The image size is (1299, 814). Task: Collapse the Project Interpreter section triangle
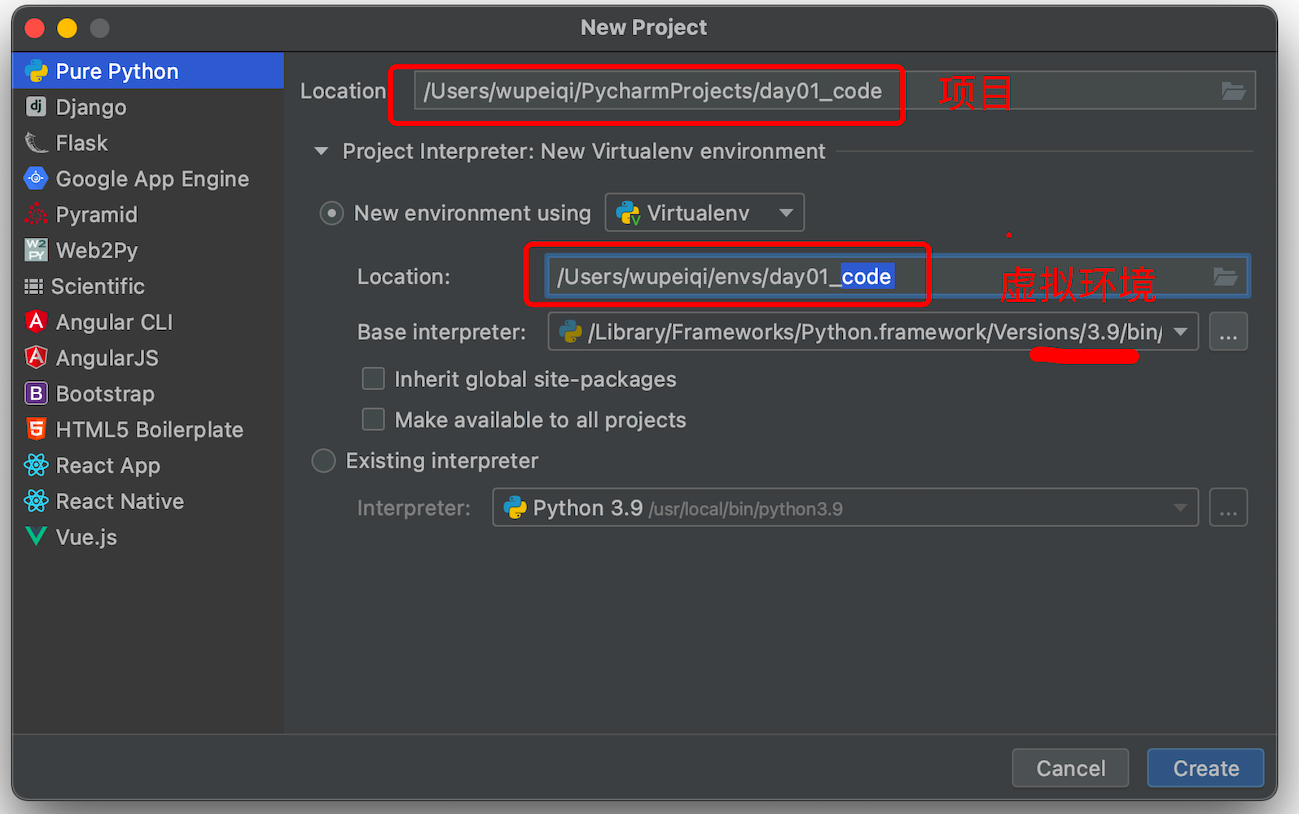[321, 152]
